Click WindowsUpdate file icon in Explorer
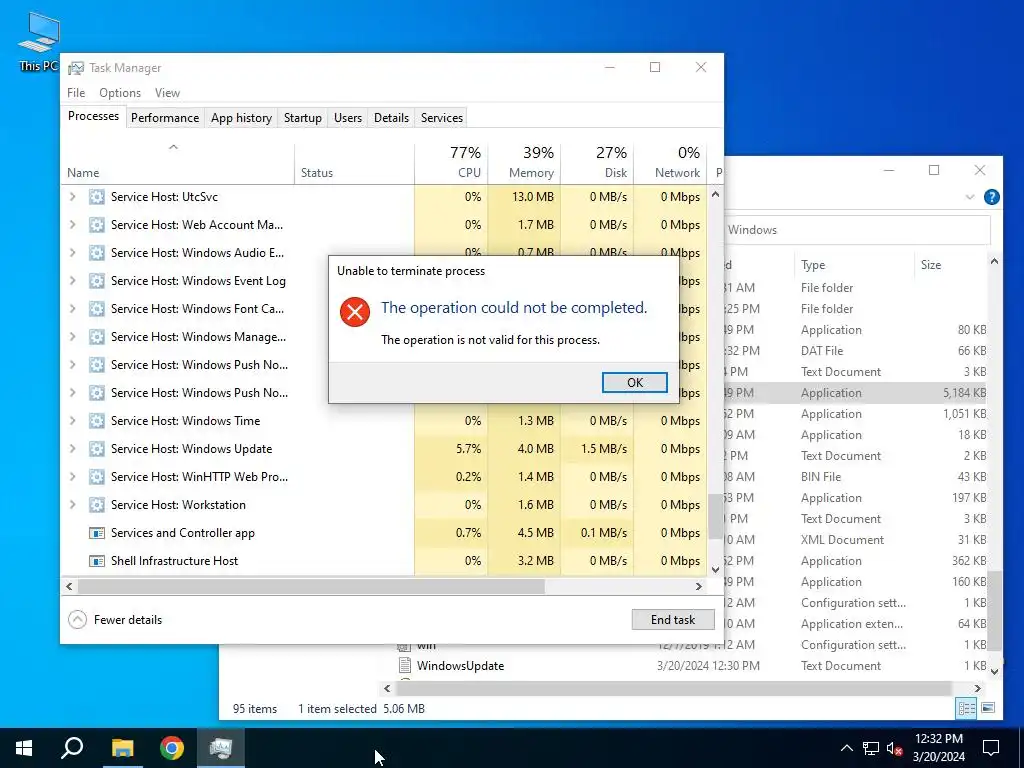The height and width of the screenshot is (768, 1024). [405, 665]
